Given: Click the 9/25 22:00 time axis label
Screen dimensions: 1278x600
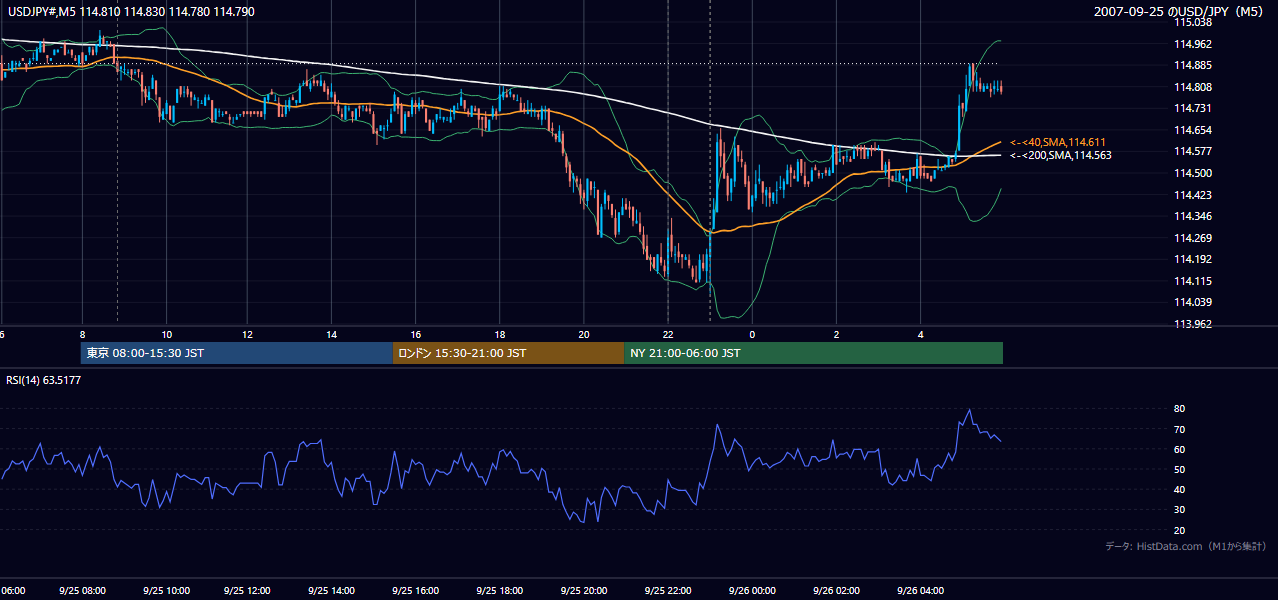Looking at the screenshot, I should [x=668, y=591].
